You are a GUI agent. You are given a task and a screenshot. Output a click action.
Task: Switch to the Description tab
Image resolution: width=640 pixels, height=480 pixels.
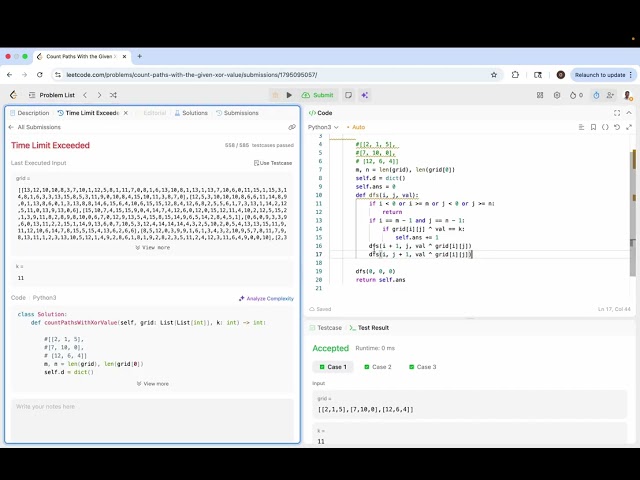coord(29,113)
